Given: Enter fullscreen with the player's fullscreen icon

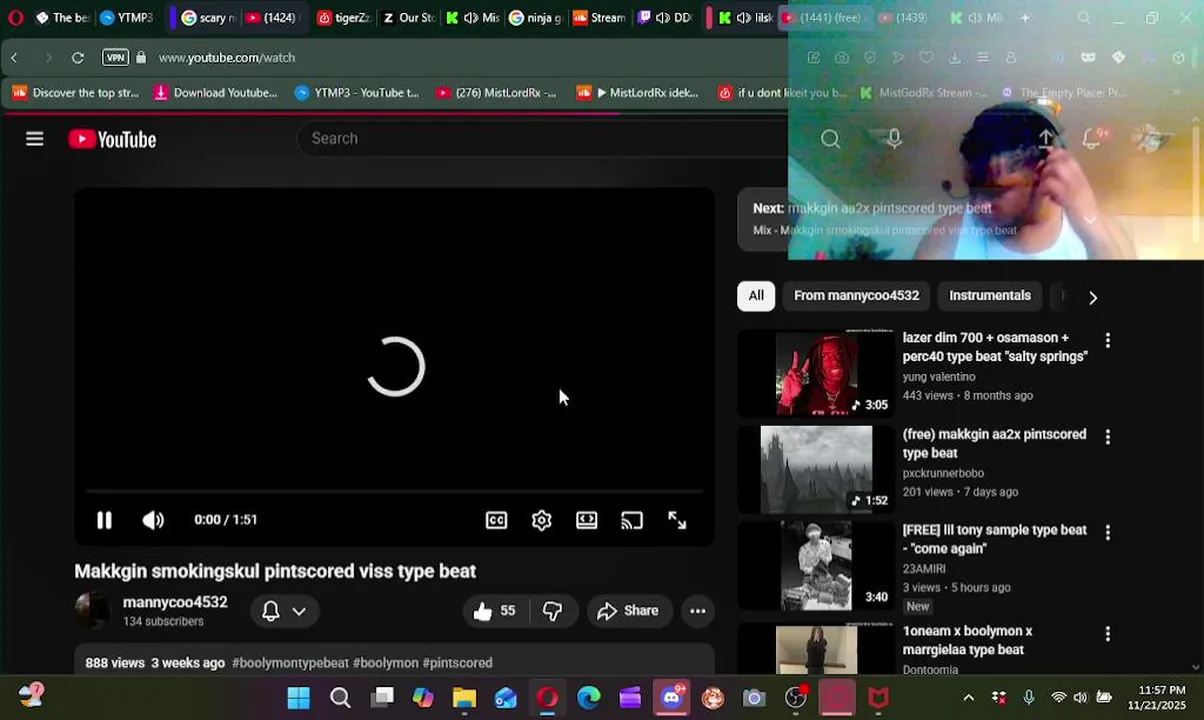Looking at the screenshot, I should click(677, 520).
